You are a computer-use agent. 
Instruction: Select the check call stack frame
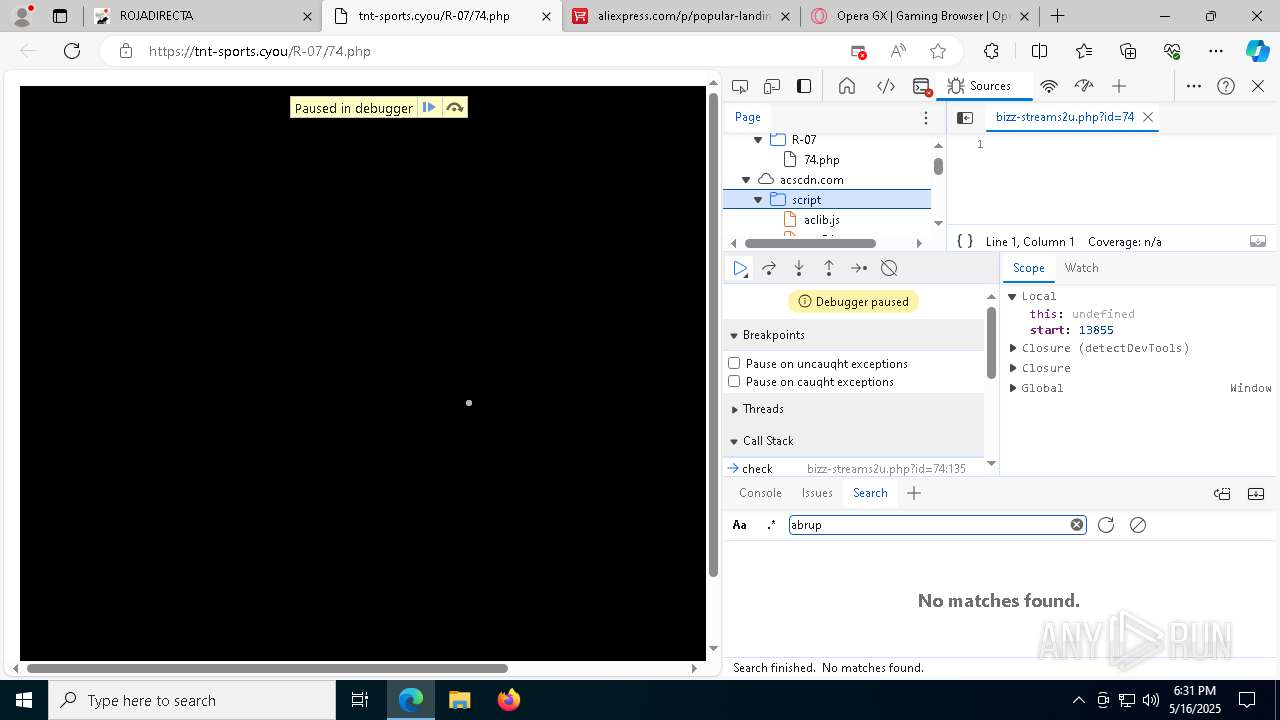[853, 468]
